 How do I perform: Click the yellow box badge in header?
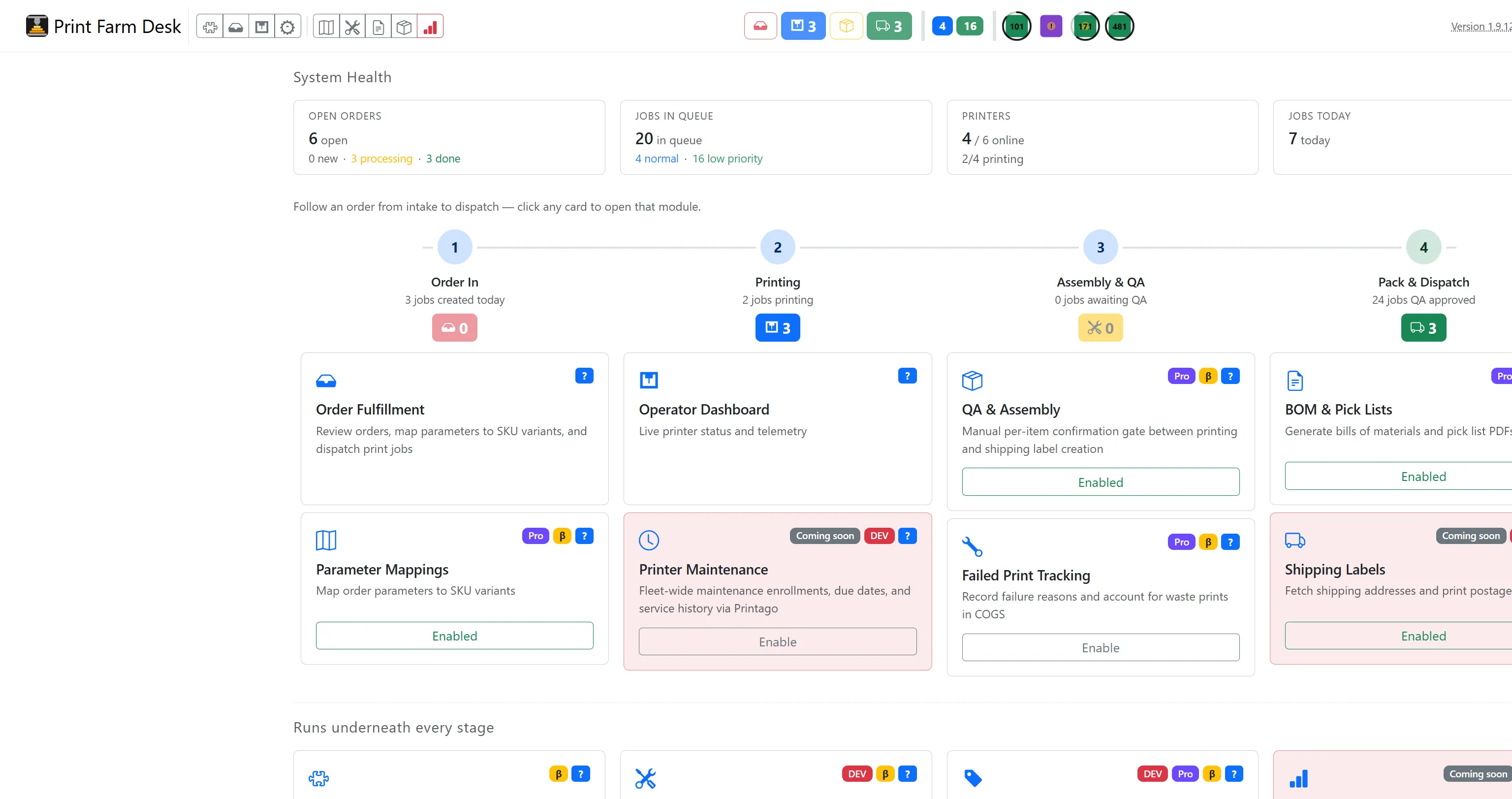point(846,26)
